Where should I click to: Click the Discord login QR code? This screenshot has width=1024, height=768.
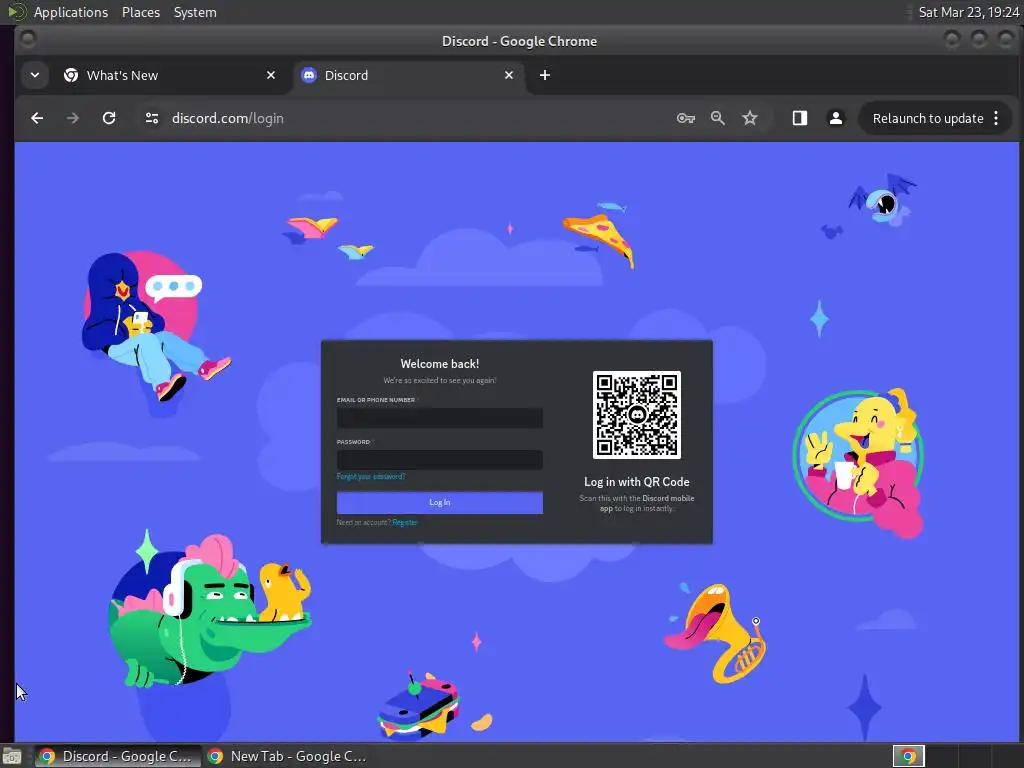[637, 415]
